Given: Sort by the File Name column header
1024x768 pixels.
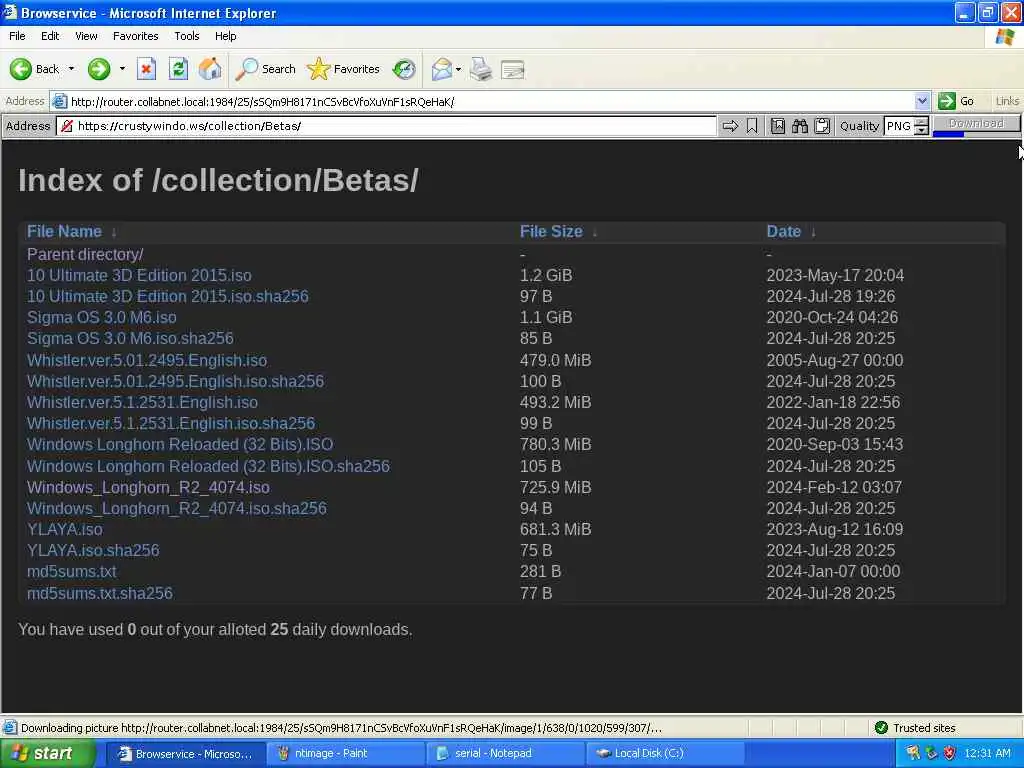Looking at the screenshot, I should [x=64, y=231].
